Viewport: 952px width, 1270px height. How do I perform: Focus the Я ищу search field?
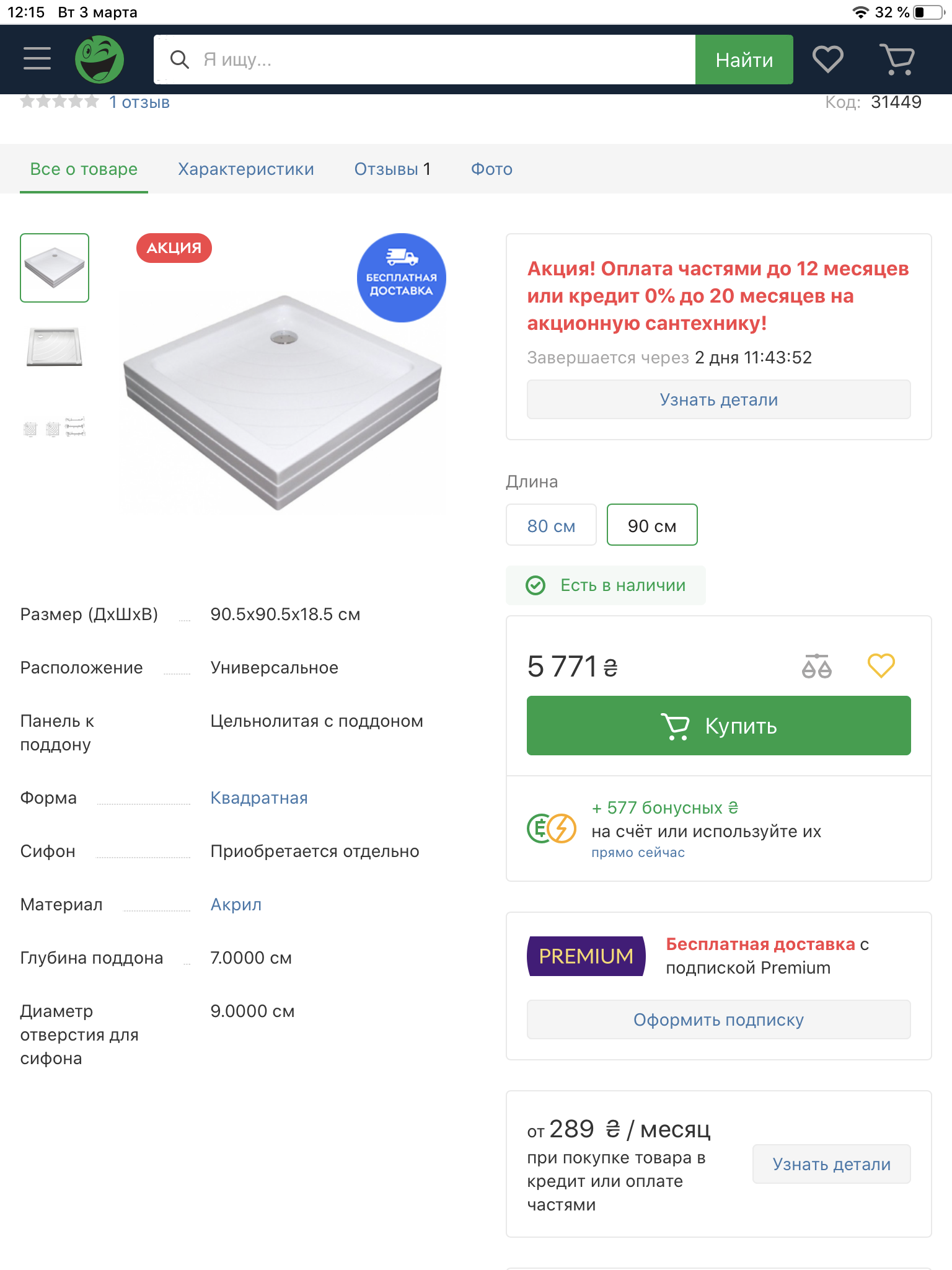coord(425,60)
